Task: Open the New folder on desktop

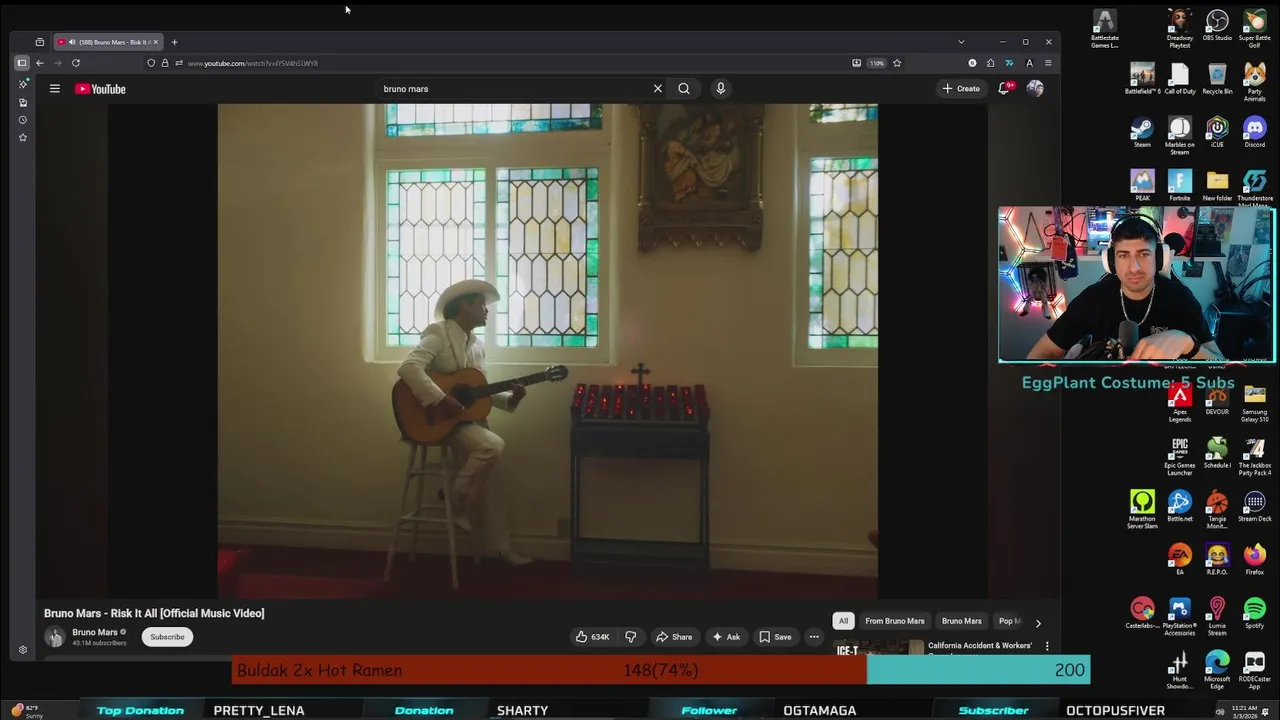Action: click(x=1217, y=186)
